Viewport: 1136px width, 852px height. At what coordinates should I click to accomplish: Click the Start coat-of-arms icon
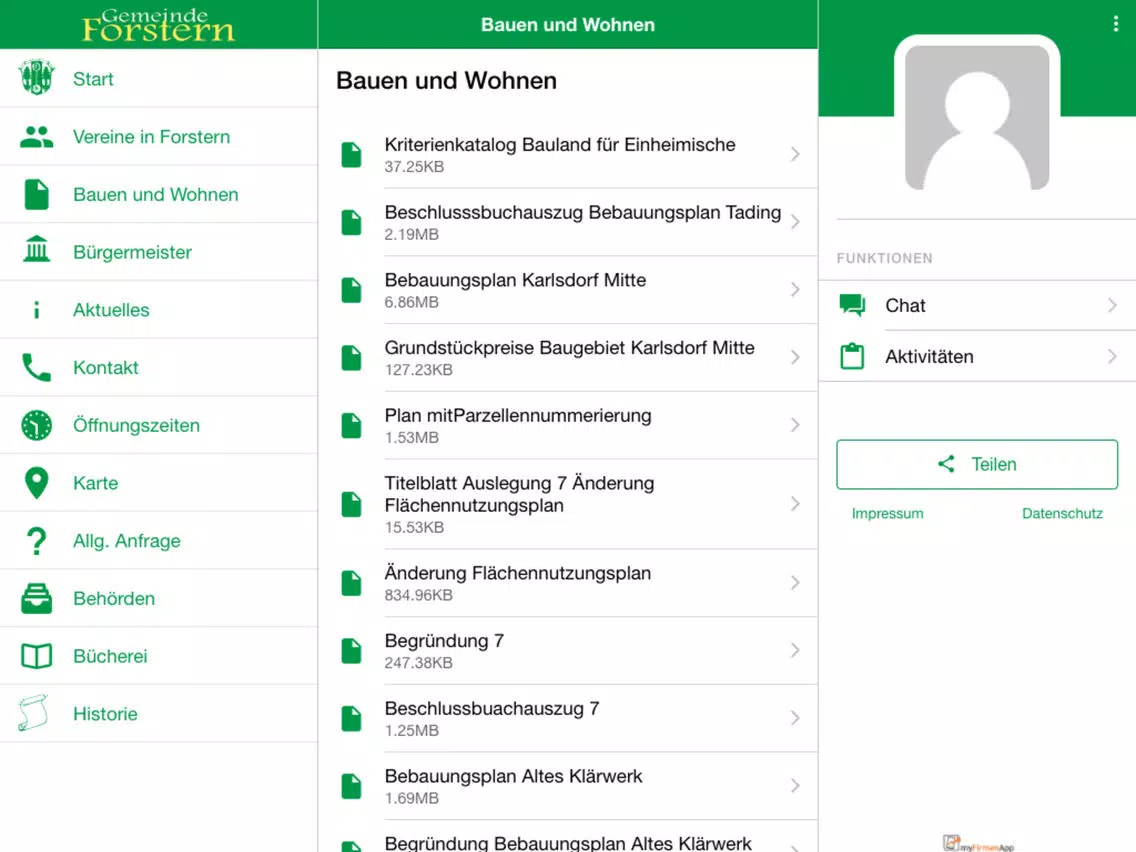click(36, 78)
